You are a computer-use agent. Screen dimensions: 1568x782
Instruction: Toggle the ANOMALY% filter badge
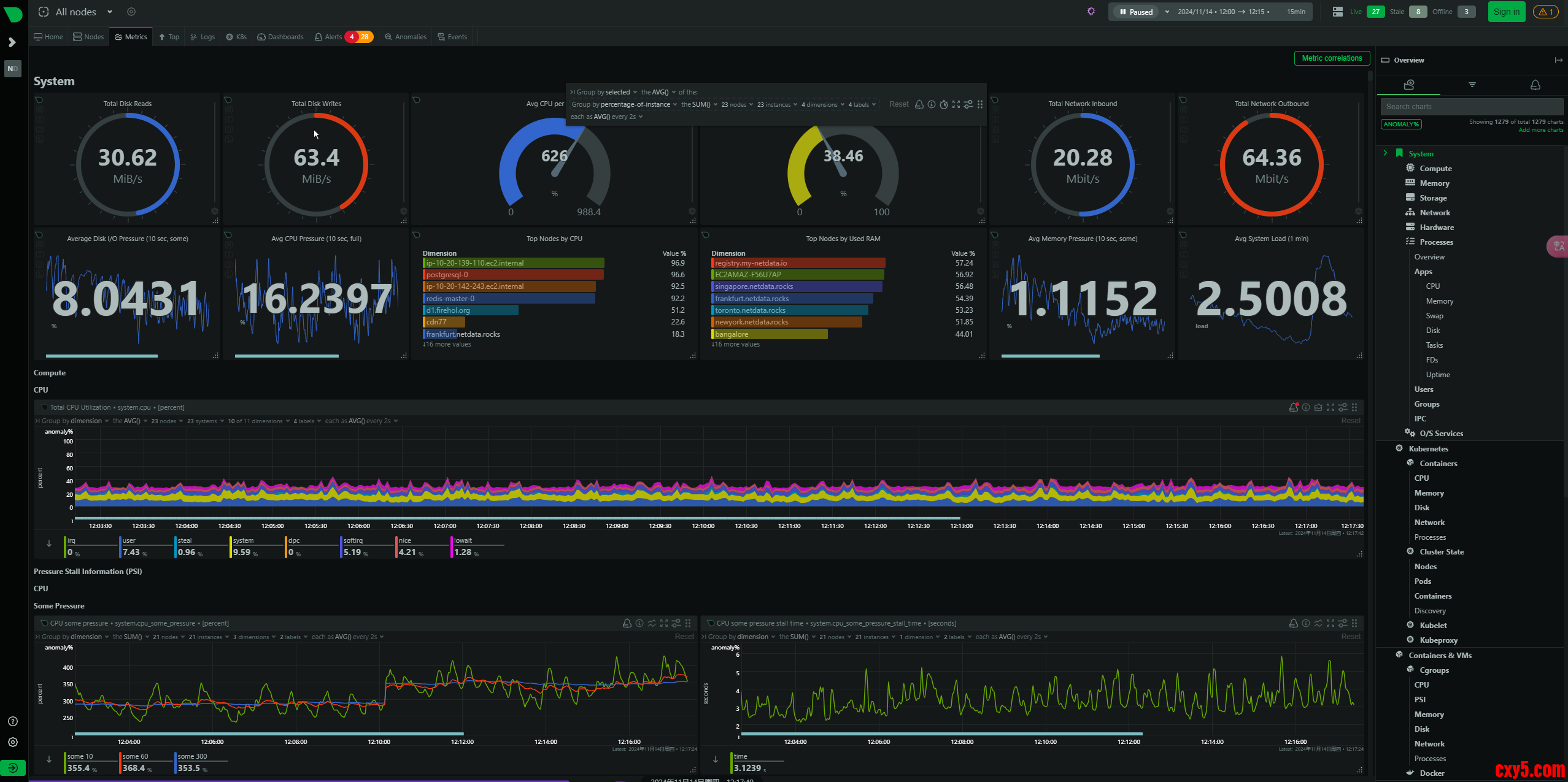tap(1401, 125)
